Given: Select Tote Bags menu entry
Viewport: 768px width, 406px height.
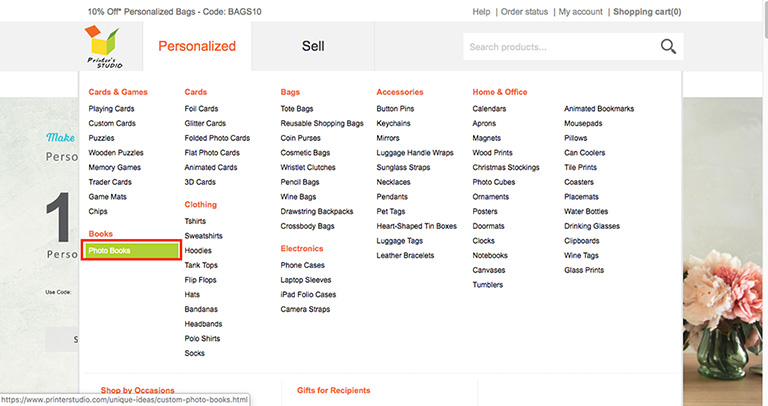Looking at the screenshot, I should [x=298, y=108].
